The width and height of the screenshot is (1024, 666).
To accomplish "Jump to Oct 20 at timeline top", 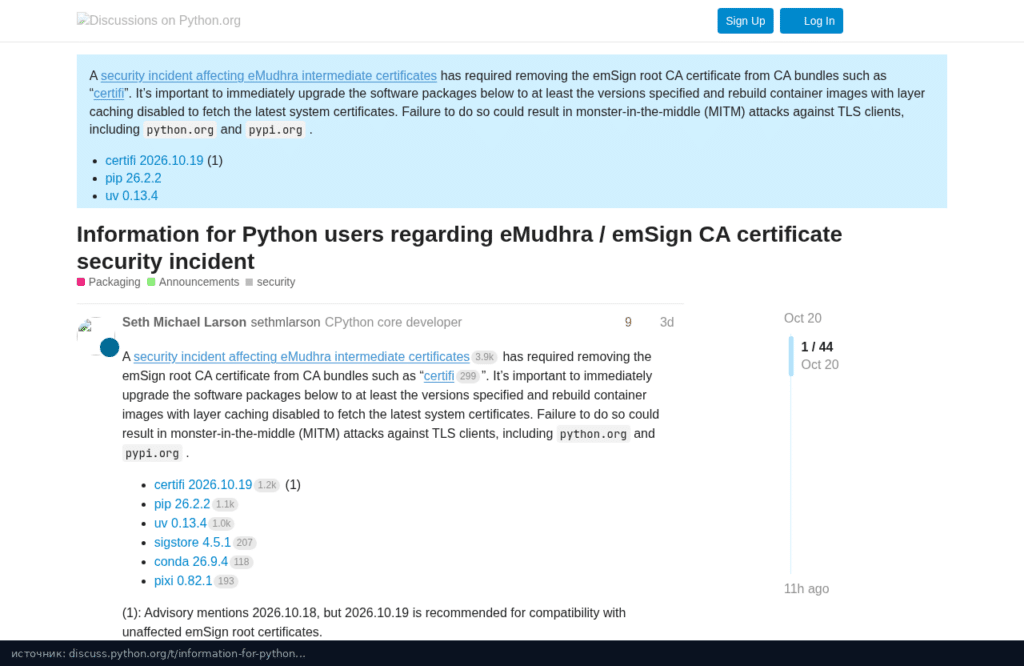I will pyautogui.click(x=803, y=319).
